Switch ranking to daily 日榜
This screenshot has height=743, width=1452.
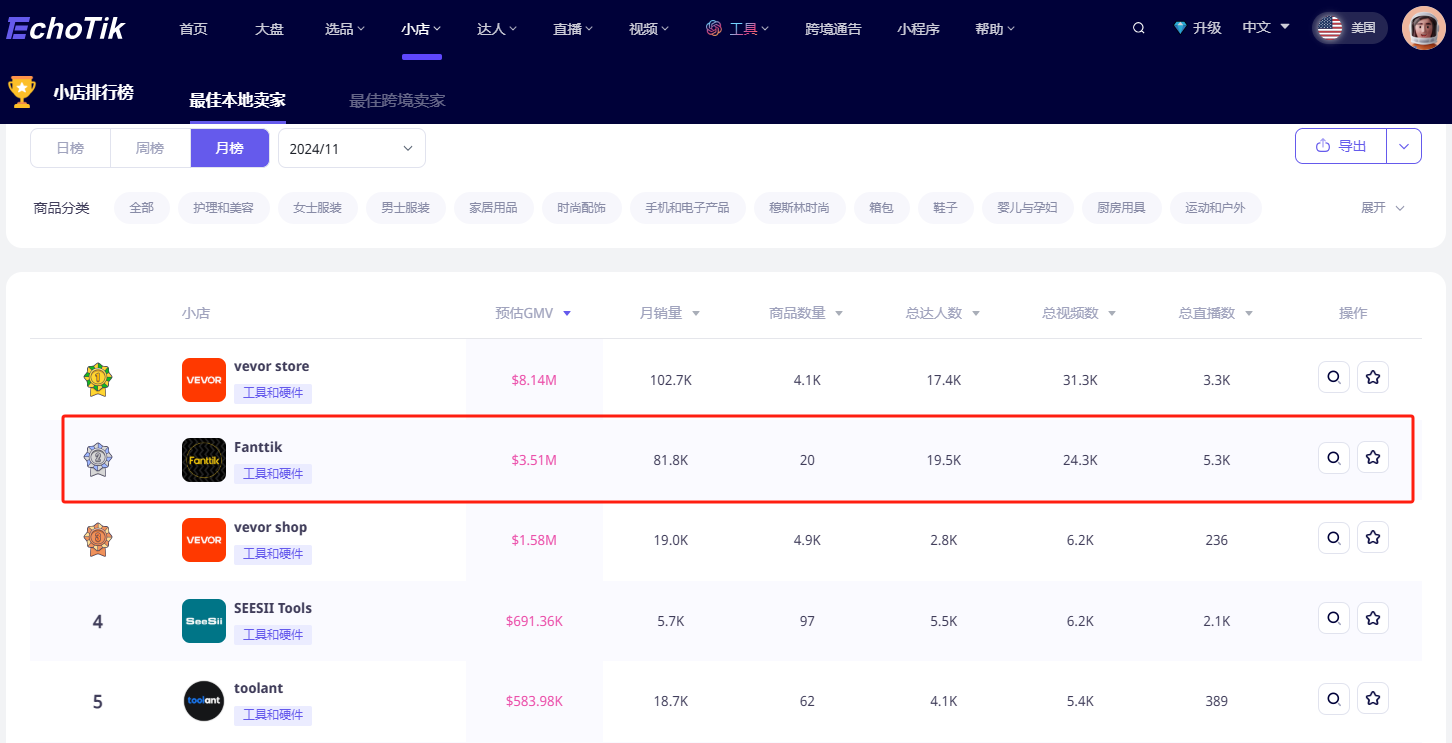[70, 148]
